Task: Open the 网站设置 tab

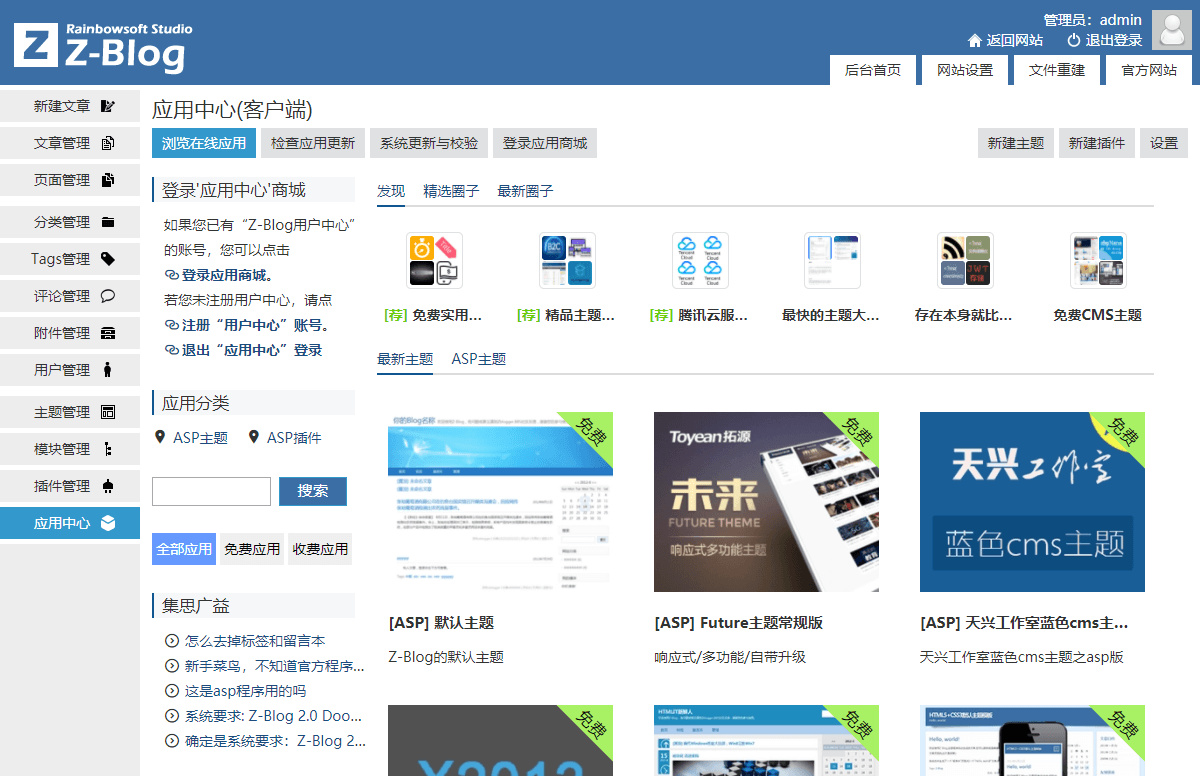Action: tap(965, 70)
